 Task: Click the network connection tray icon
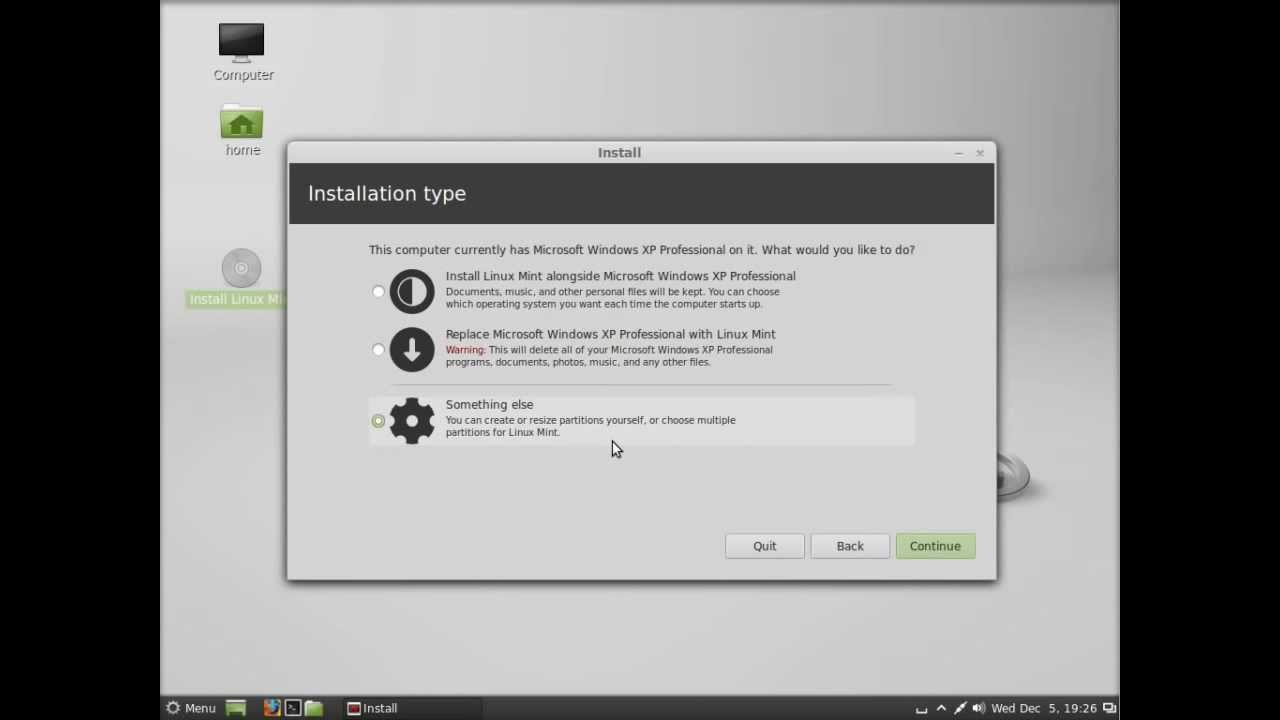coord(960,708)
